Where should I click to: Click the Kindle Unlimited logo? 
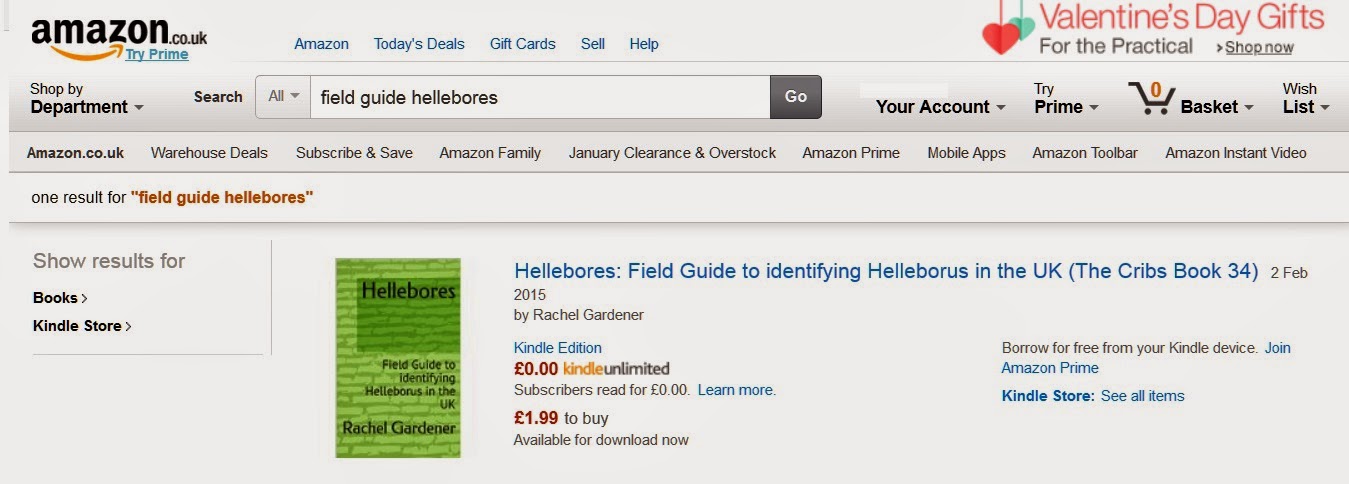616,369
